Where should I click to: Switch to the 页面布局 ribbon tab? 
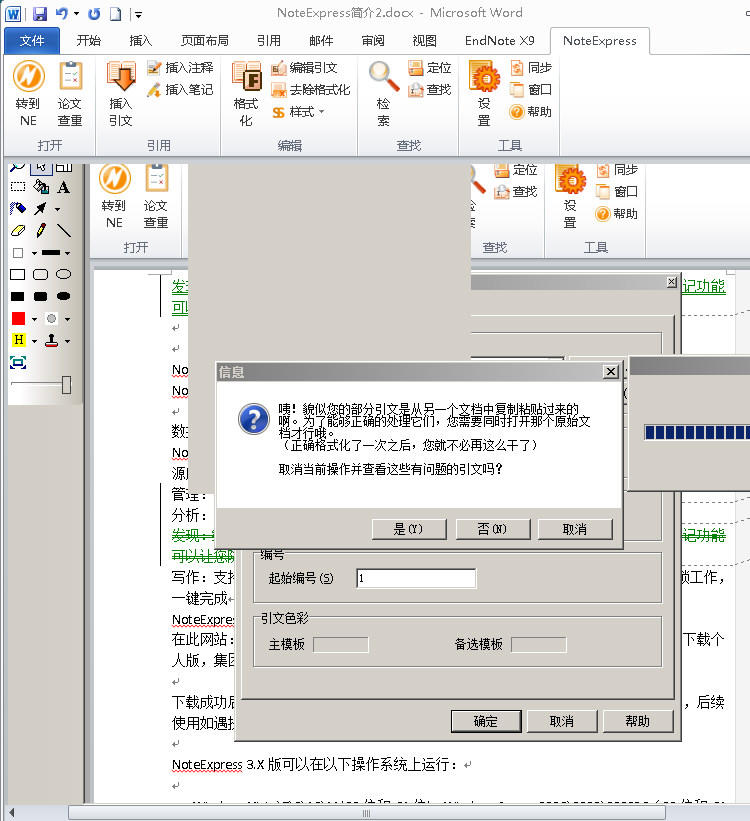pos(205,40)
